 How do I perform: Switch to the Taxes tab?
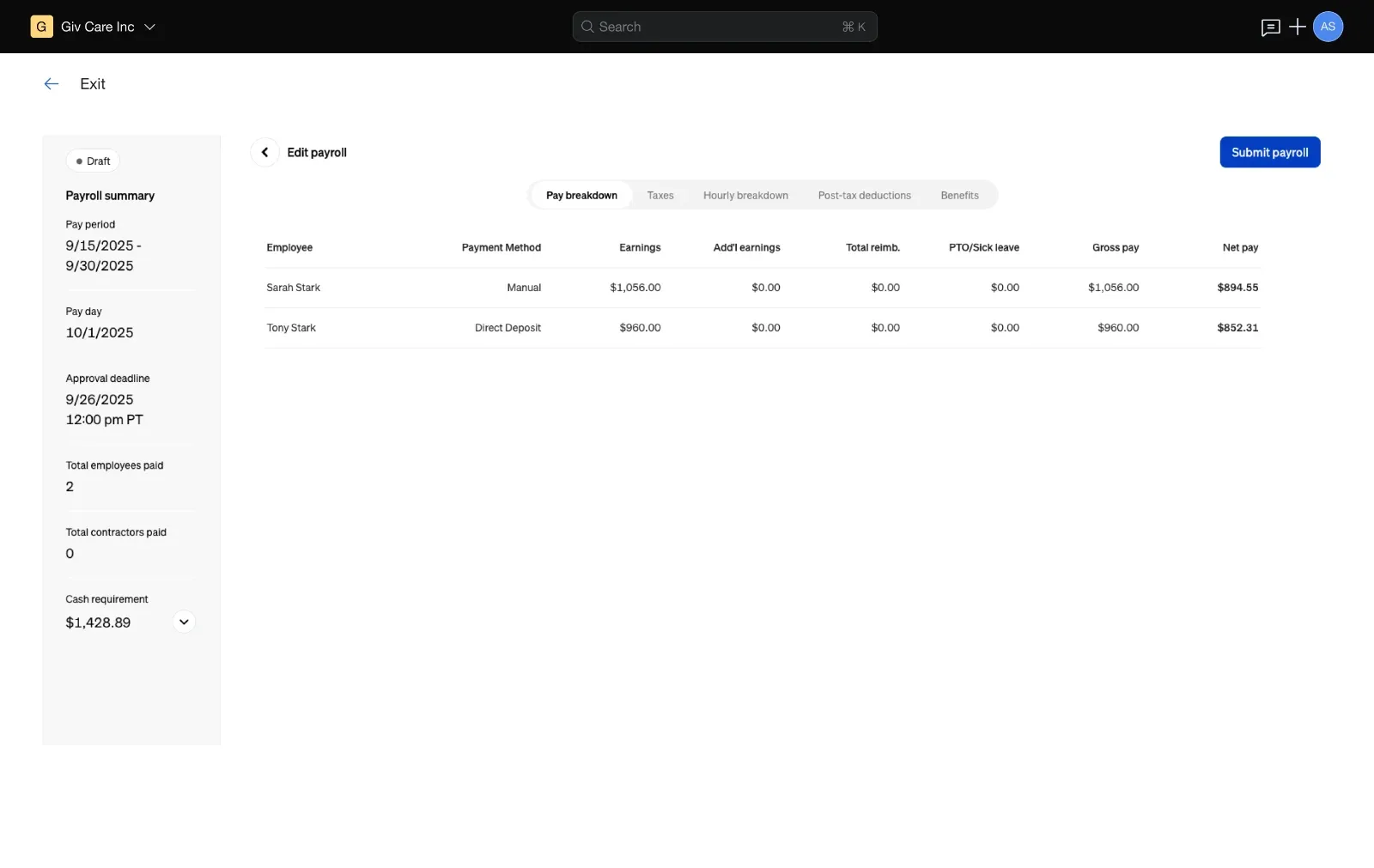point(660,195)
